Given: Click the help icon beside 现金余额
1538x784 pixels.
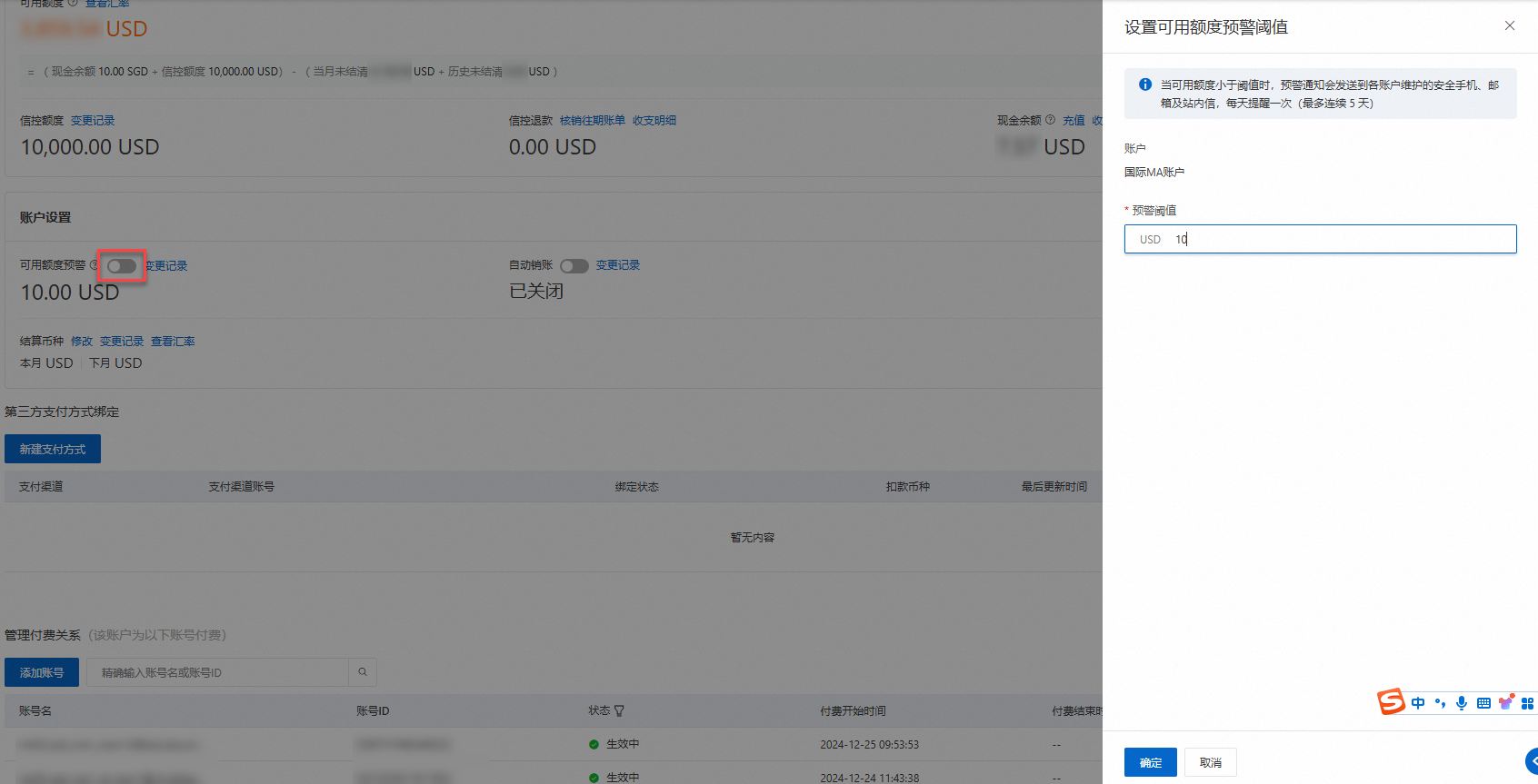Looking at the screenshot, I should [1050, 120].
